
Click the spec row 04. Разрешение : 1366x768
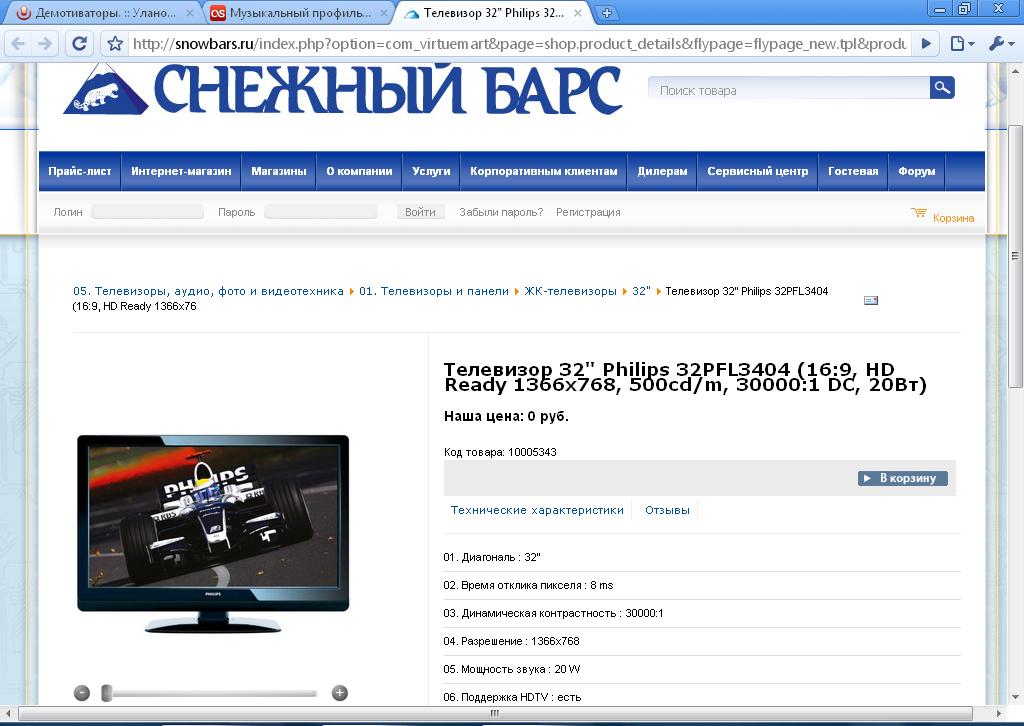tap(701, 641)
